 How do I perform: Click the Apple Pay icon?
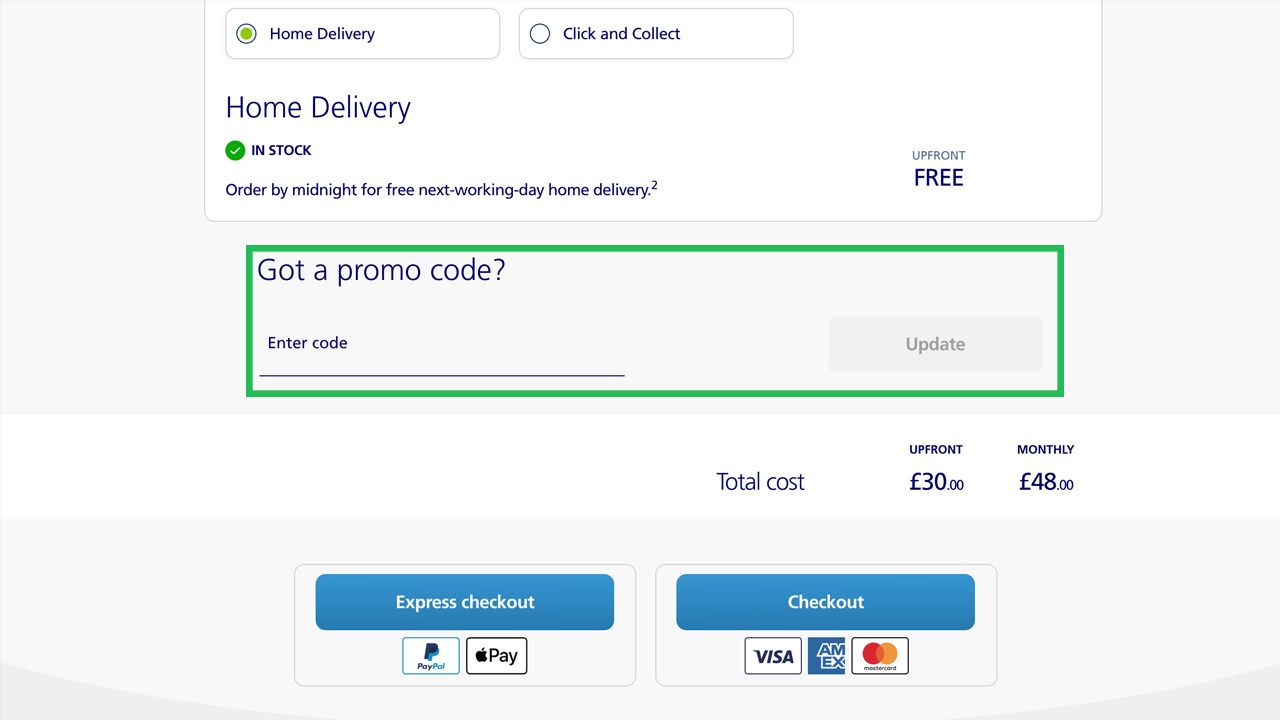496,656
